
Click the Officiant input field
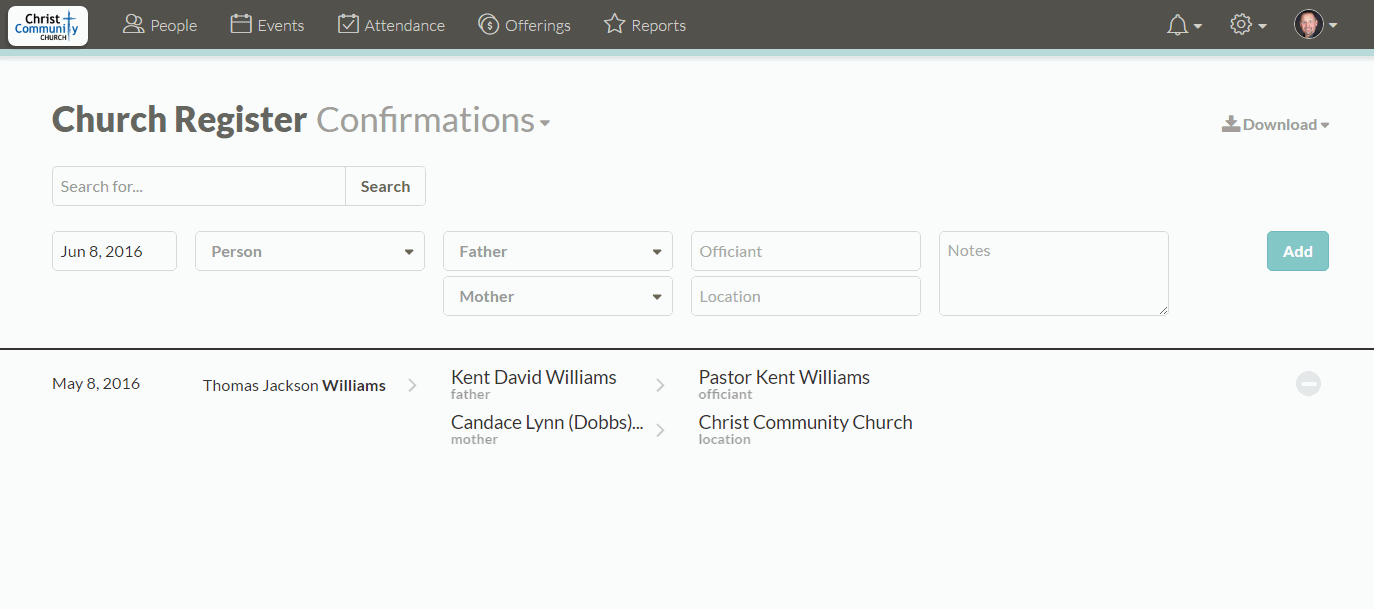805,252
